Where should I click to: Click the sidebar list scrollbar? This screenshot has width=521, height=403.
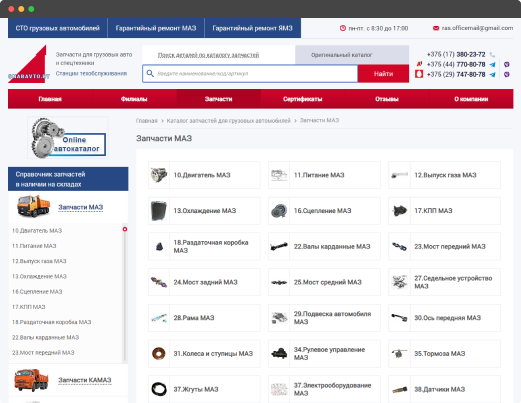coord(125,293)
